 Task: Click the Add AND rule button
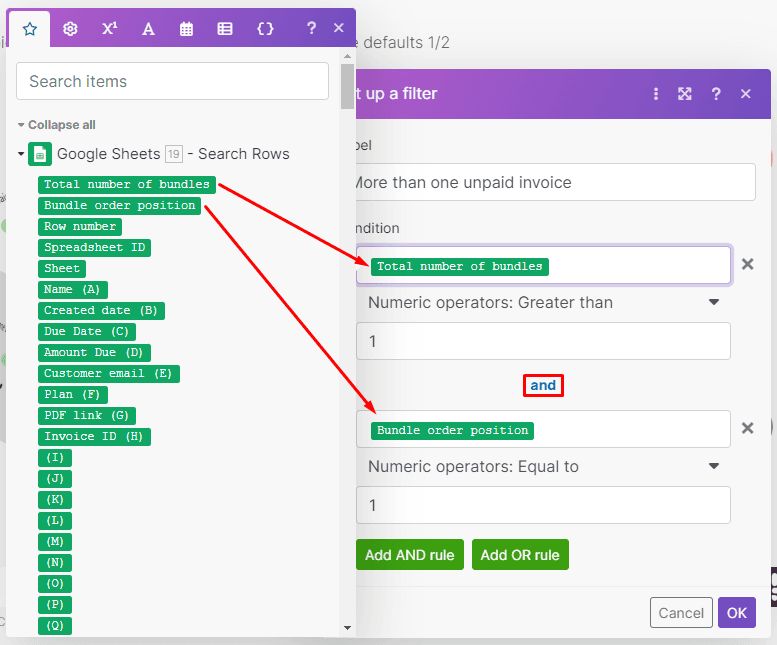click(409, 555)
